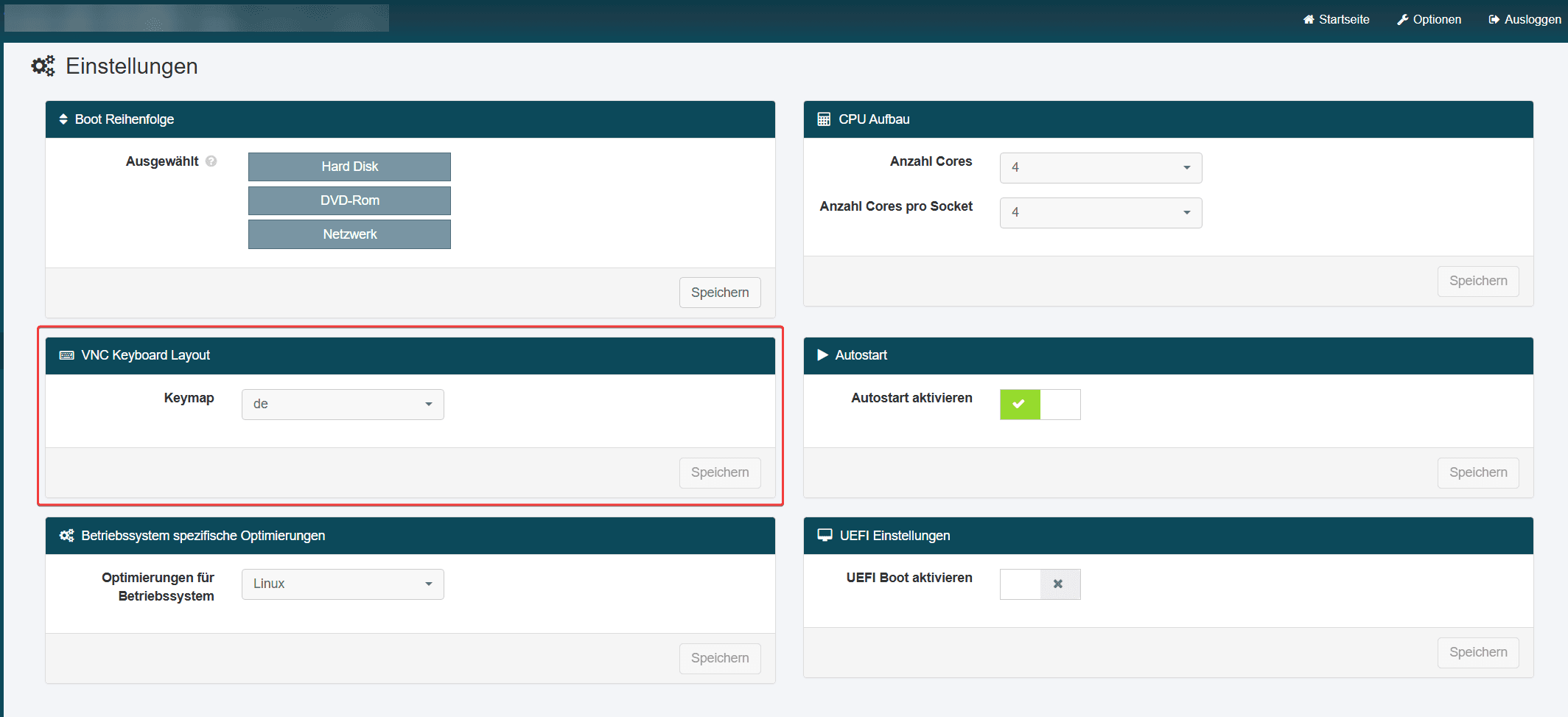Screen dimensions: 1568x717
Task: Click the keyboard icon in VNC Keyboard Layout header
Action: [66, 355]
